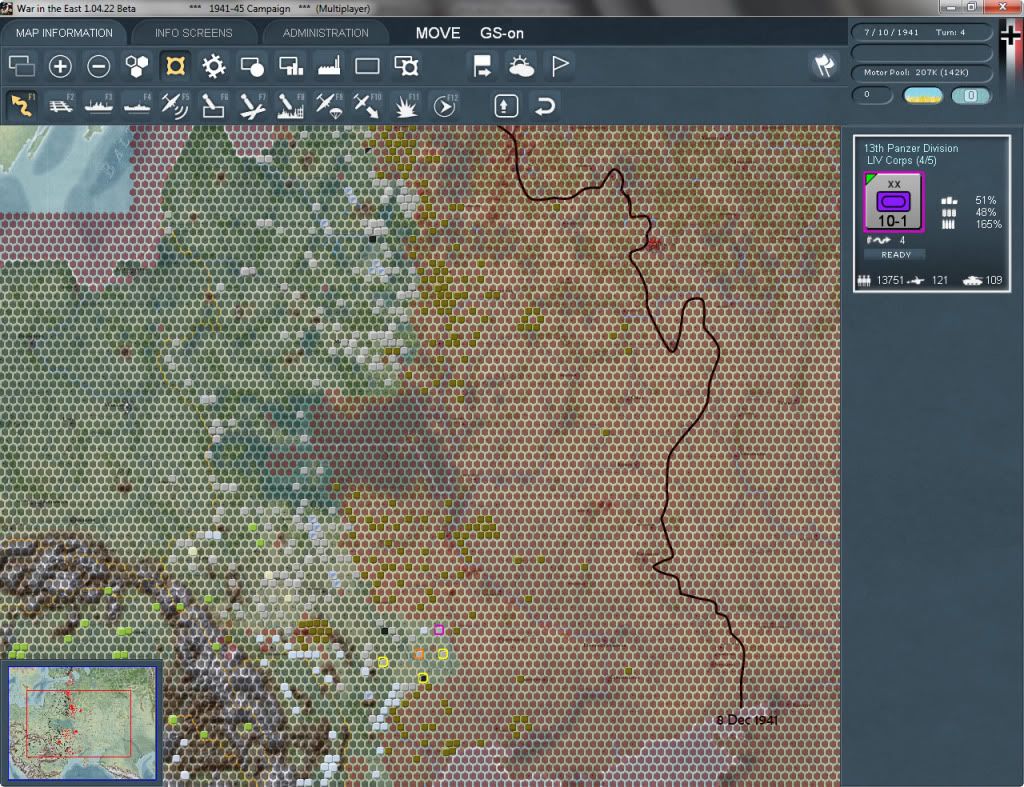Click the blue-yellow weather indicator pill
1024x787 pixels.
point(922,95)
